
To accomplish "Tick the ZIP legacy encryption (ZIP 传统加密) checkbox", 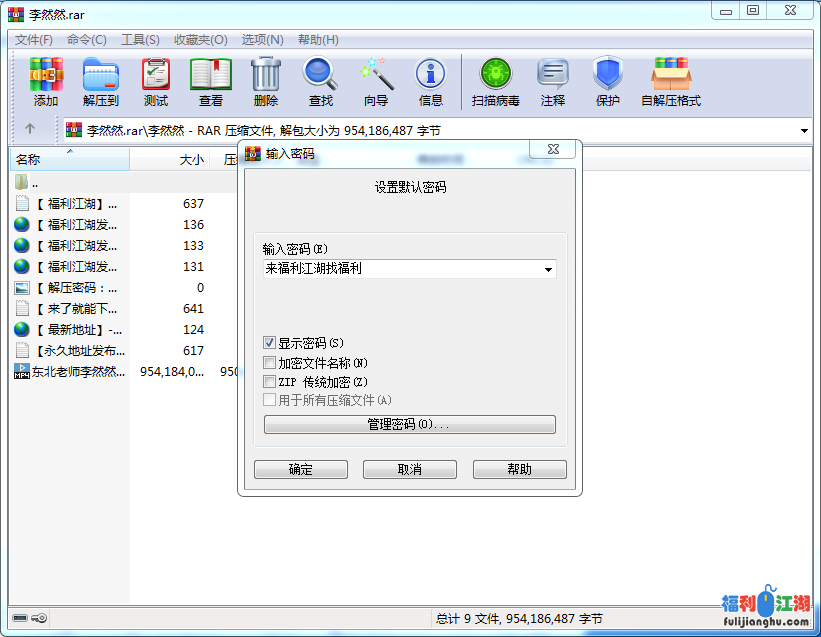I will (269, 382).
